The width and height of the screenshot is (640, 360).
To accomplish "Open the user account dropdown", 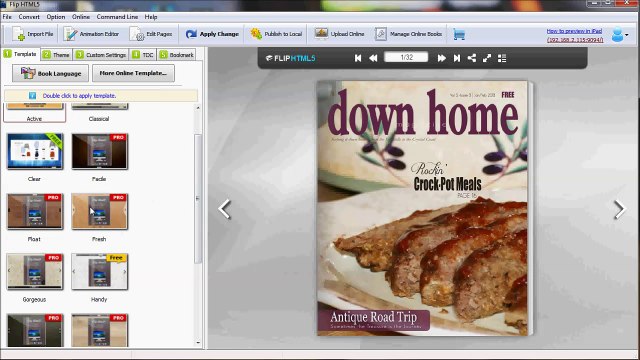I will pyautogui.click(x=620, y=35).
